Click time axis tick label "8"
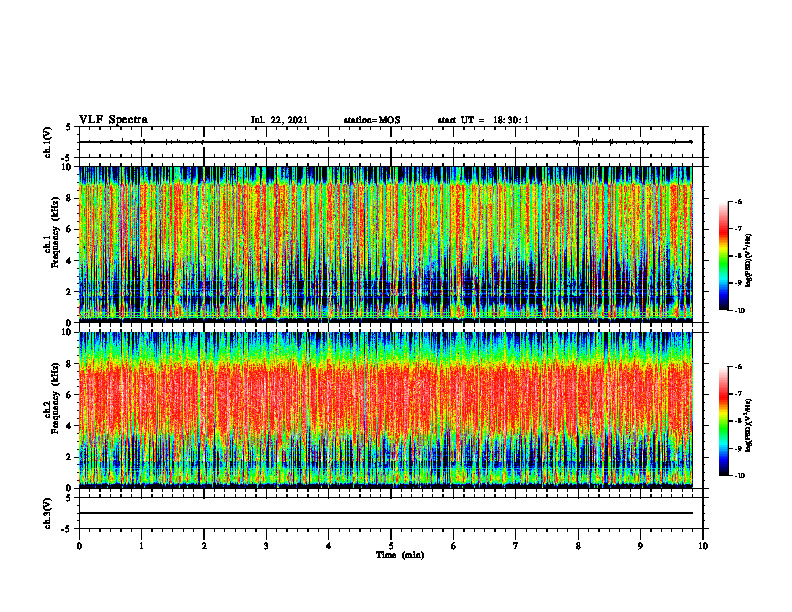 click(578, 546)
